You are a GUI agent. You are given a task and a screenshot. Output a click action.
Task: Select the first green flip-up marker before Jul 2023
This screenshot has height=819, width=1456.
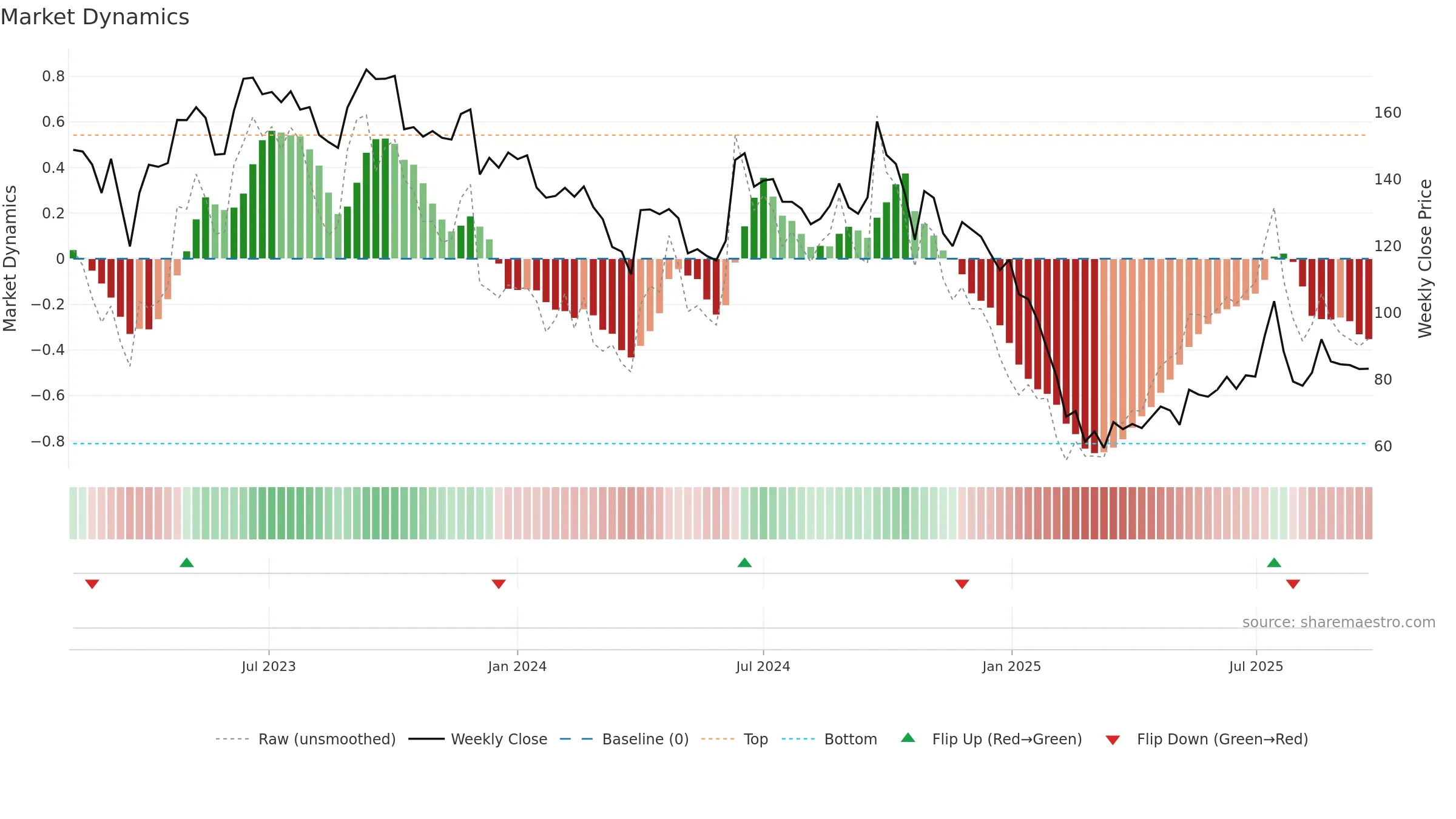click(x=187, y=562)
